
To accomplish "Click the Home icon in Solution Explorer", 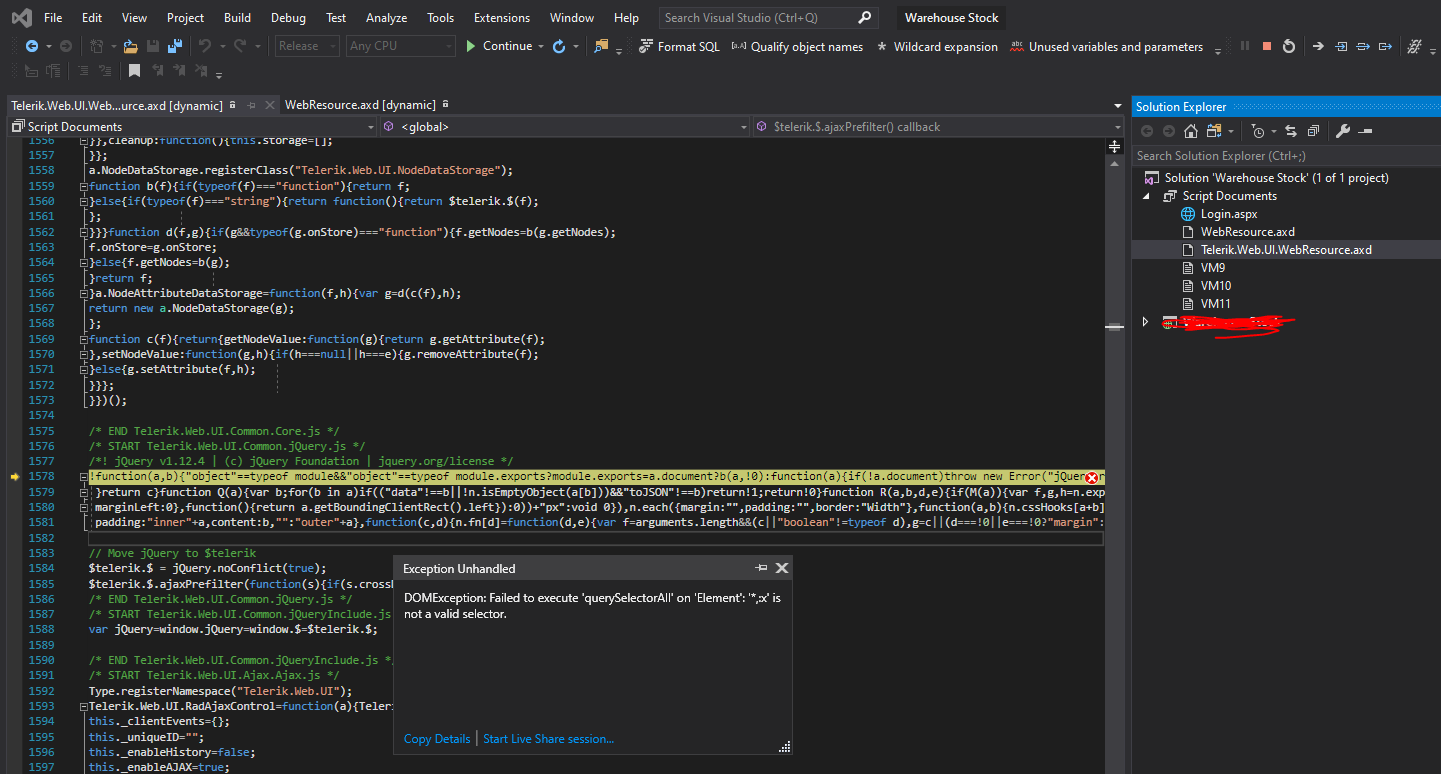I will point(1190,131).
